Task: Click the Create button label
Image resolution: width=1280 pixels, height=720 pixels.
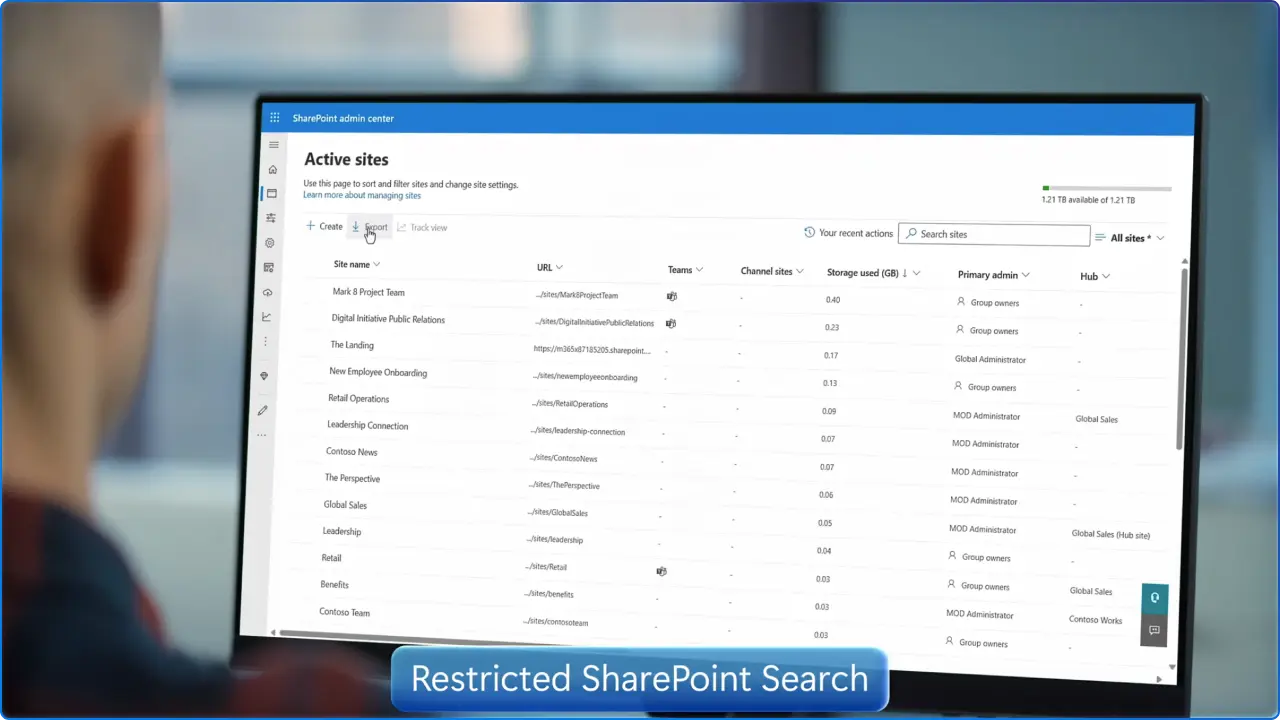Action: (x=330, y=226)
